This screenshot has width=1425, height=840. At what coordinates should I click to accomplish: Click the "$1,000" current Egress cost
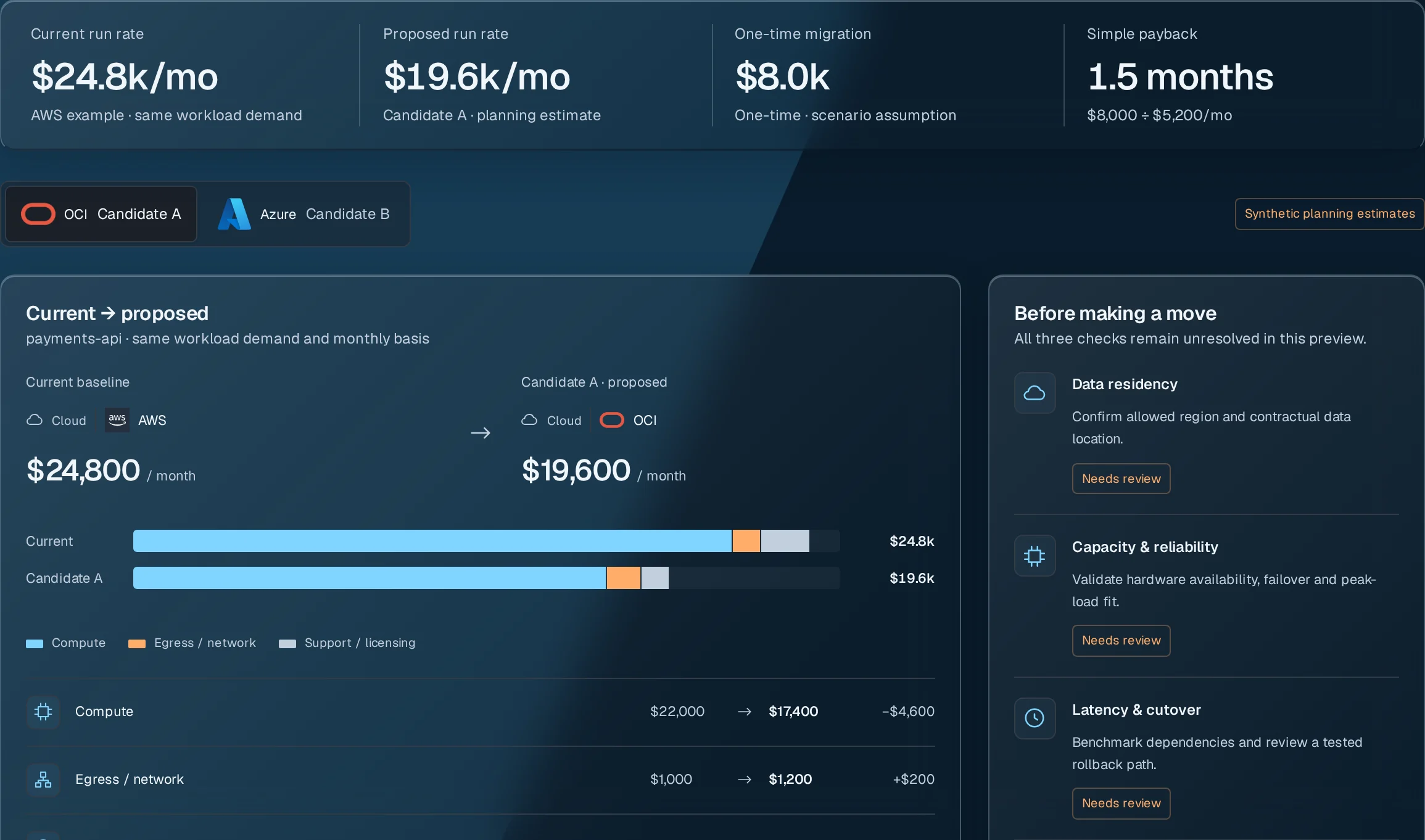point(671,780)
